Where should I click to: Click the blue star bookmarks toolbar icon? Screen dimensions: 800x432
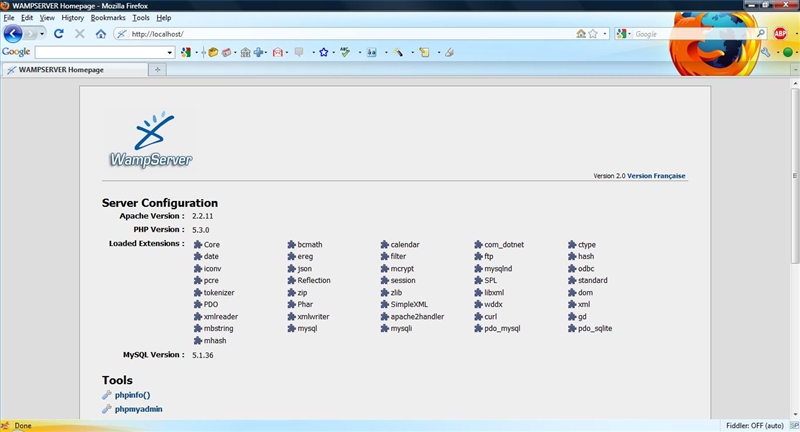click(x=323, y=52)
